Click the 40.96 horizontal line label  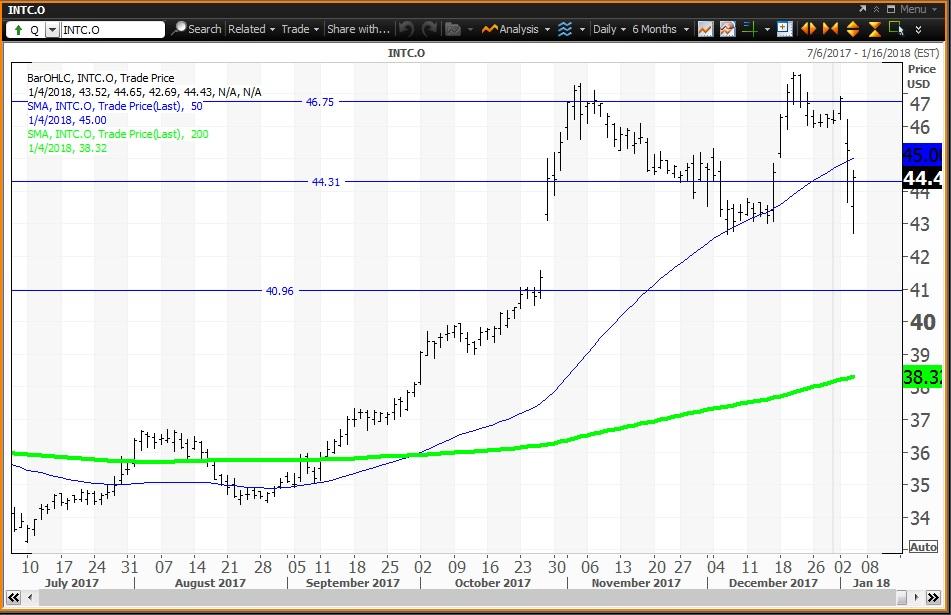(280, 291)
